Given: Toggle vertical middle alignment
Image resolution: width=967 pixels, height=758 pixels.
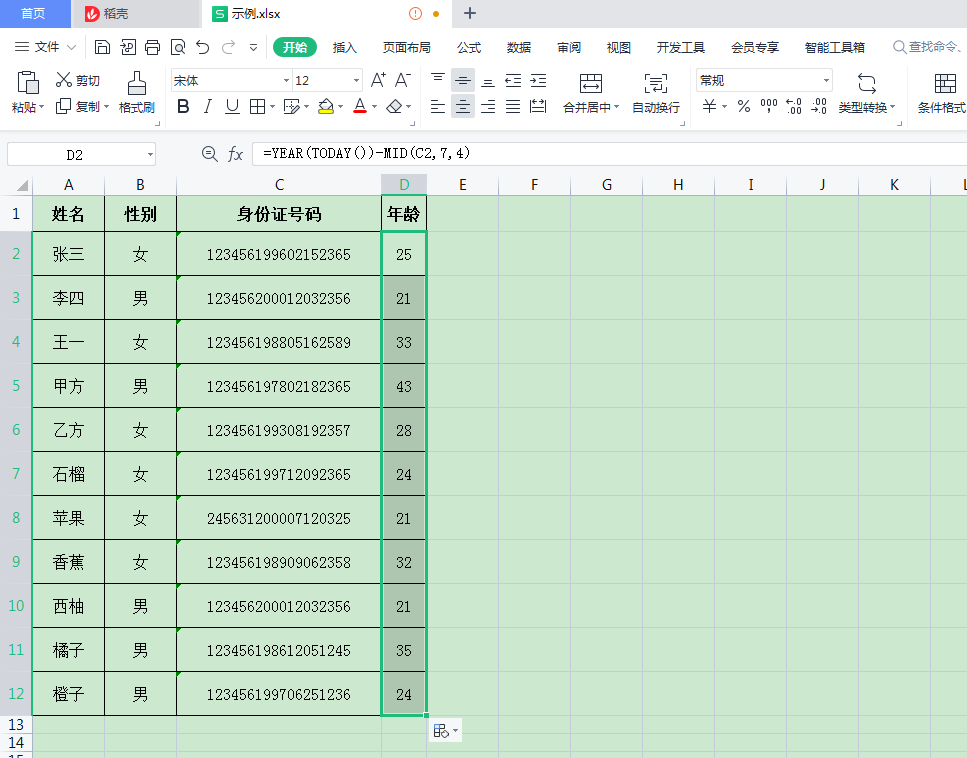Looking at the screenshot, I should [x=463, y=80].
